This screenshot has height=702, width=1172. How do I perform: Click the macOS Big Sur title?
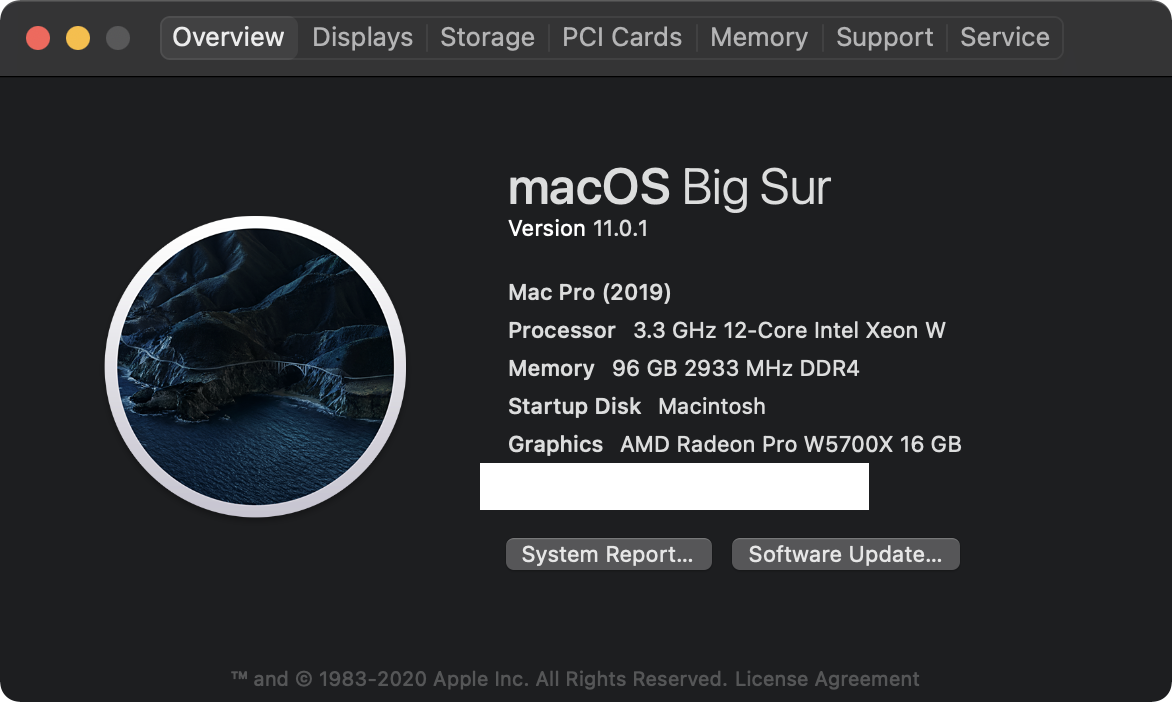pyautogui.click(x=669, y=187)
